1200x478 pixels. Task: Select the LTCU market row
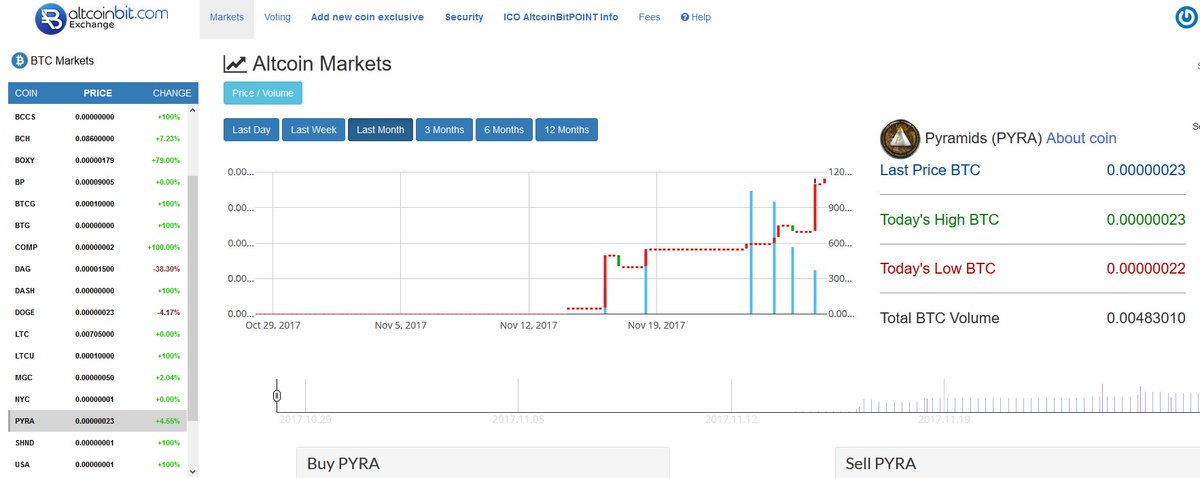97,356
